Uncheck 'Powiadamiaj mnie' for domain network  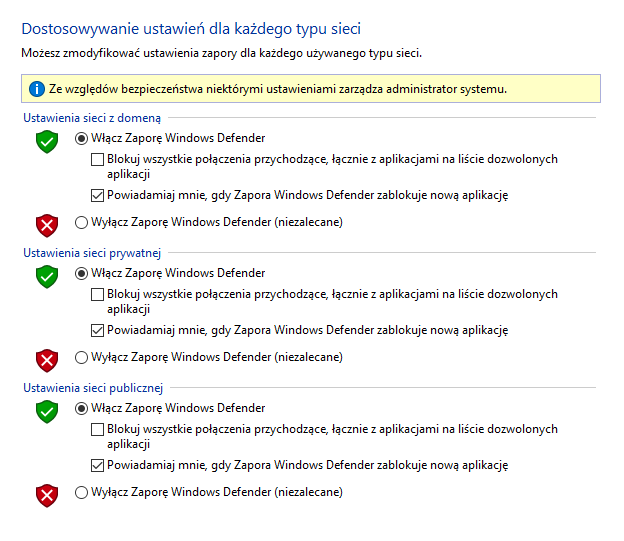(x=97, y=195)
